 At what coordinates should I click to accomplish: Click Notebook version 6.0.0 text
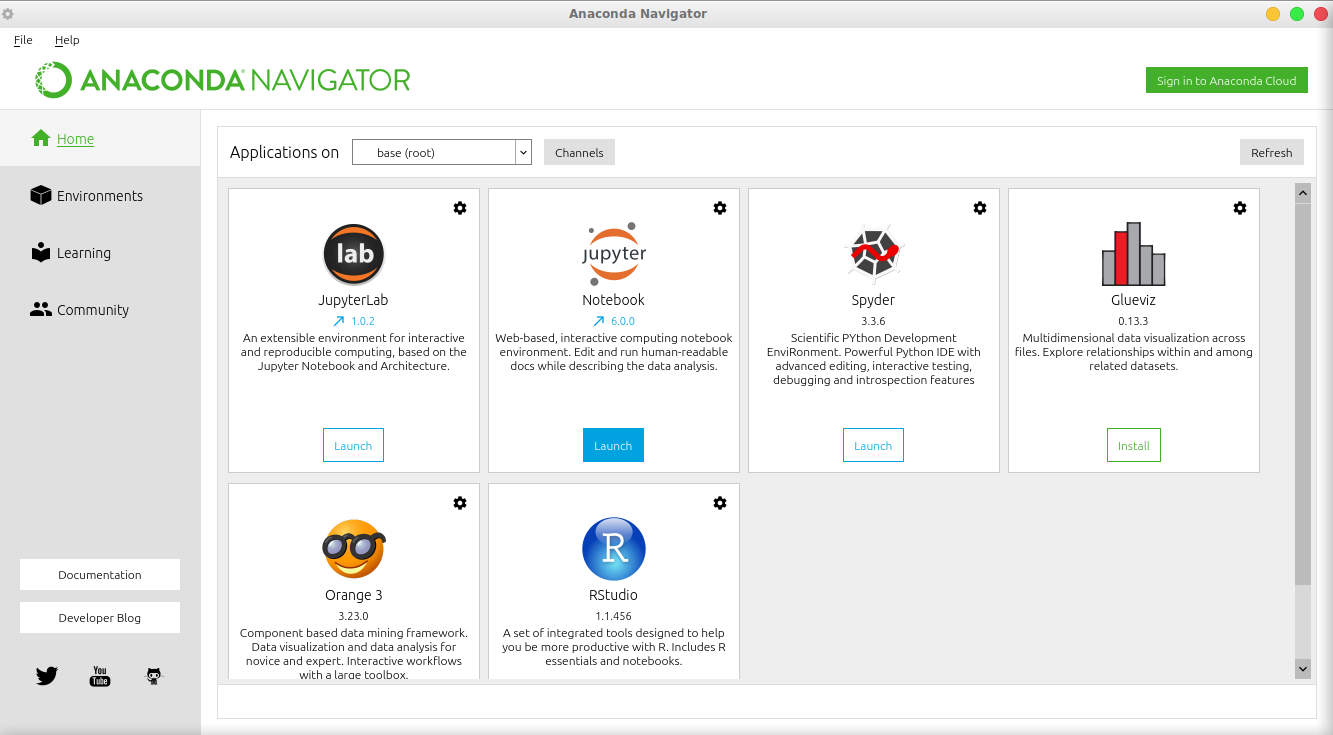622,321
